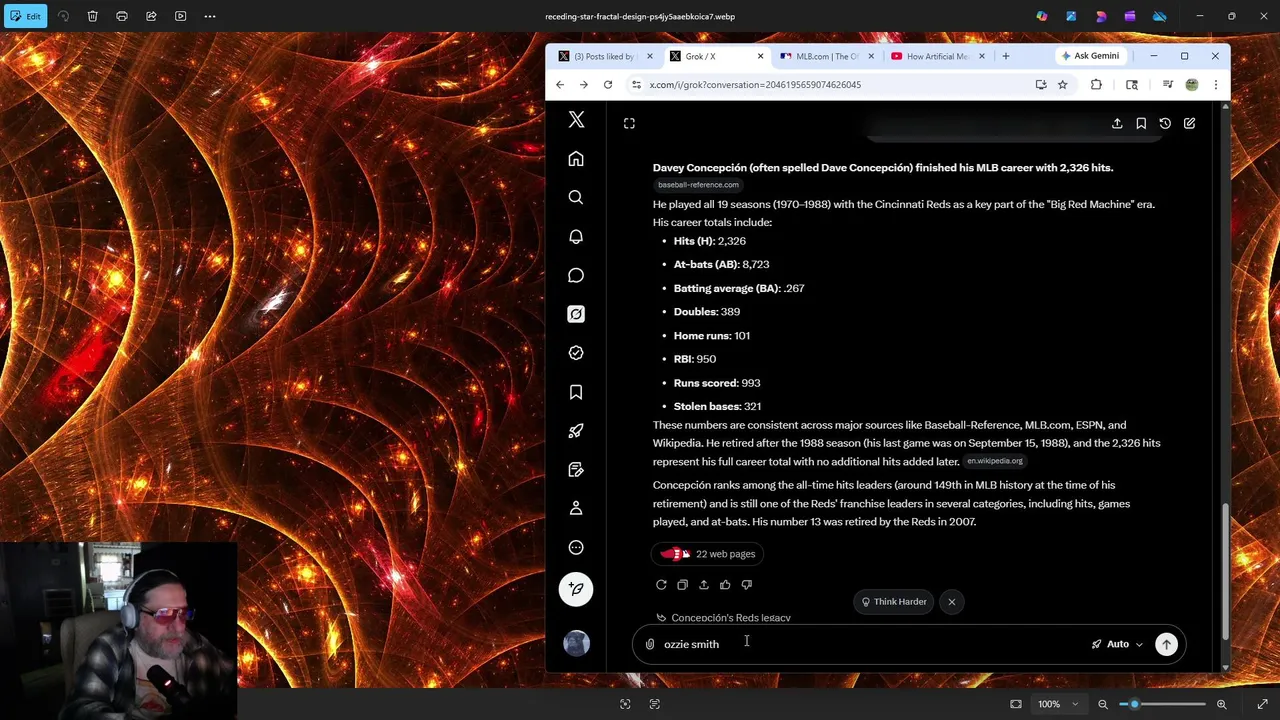Open baseball-reference.com citation

tap(698, 185)
